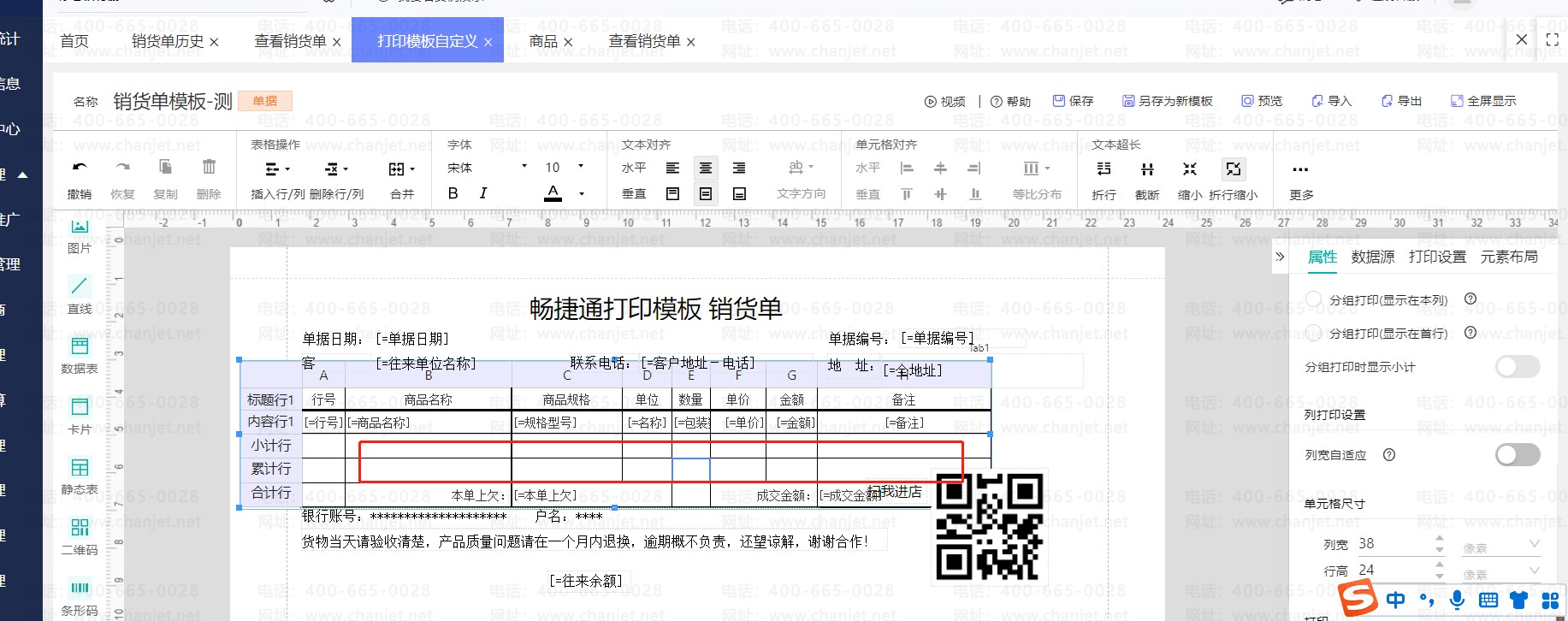
Task: Apply italic formatting with I icon
Action: [x=483, y=193]
